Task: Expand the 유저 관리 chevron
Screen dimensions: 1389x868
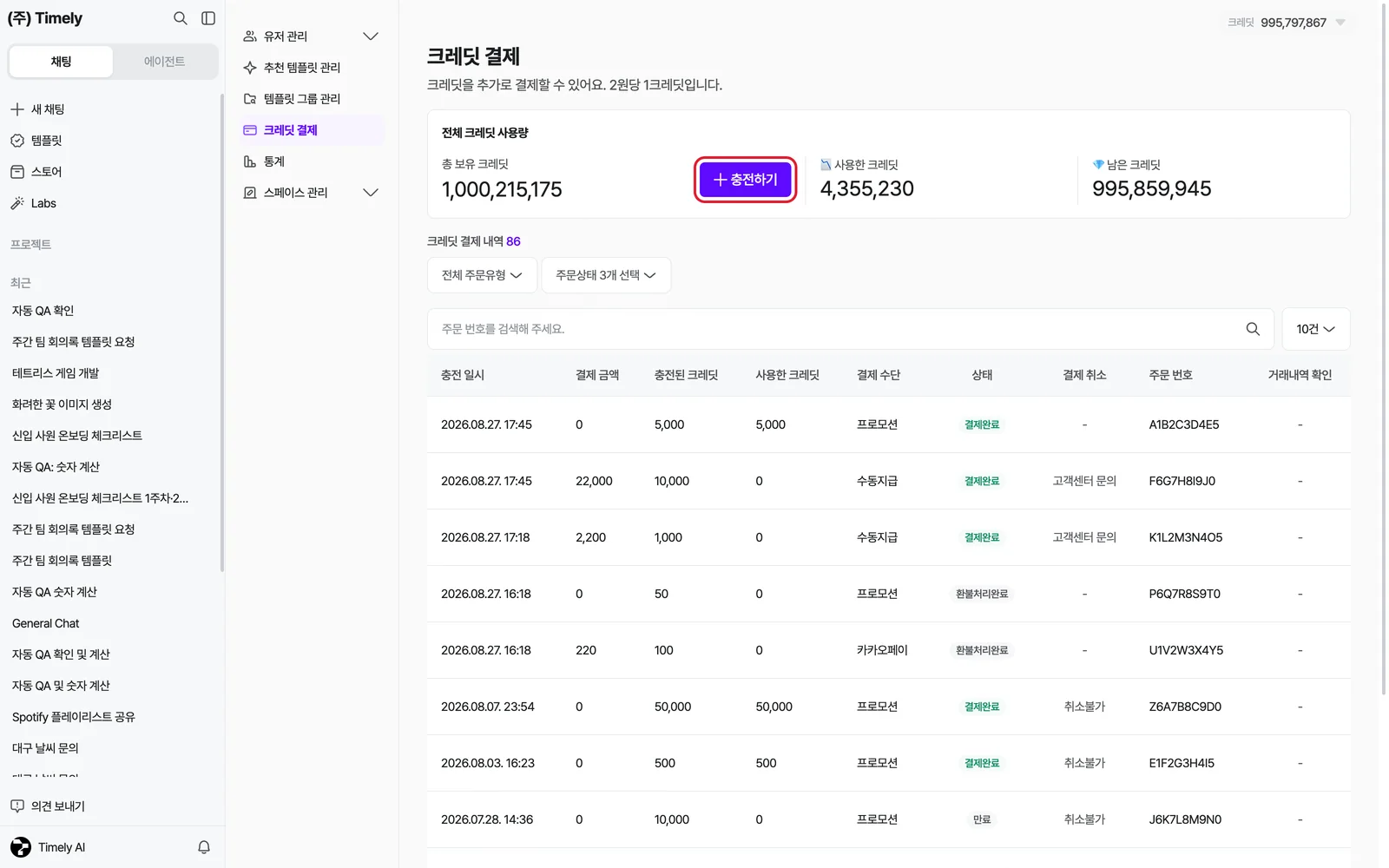Action: tap(371, 36)
